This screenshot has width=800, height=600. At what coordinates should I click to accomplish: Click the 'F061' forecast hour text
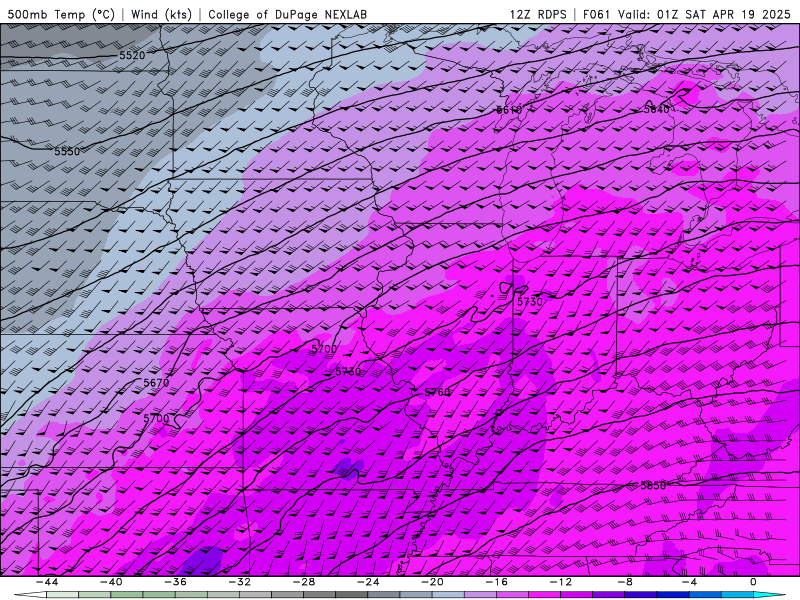[x=596, y=14]
